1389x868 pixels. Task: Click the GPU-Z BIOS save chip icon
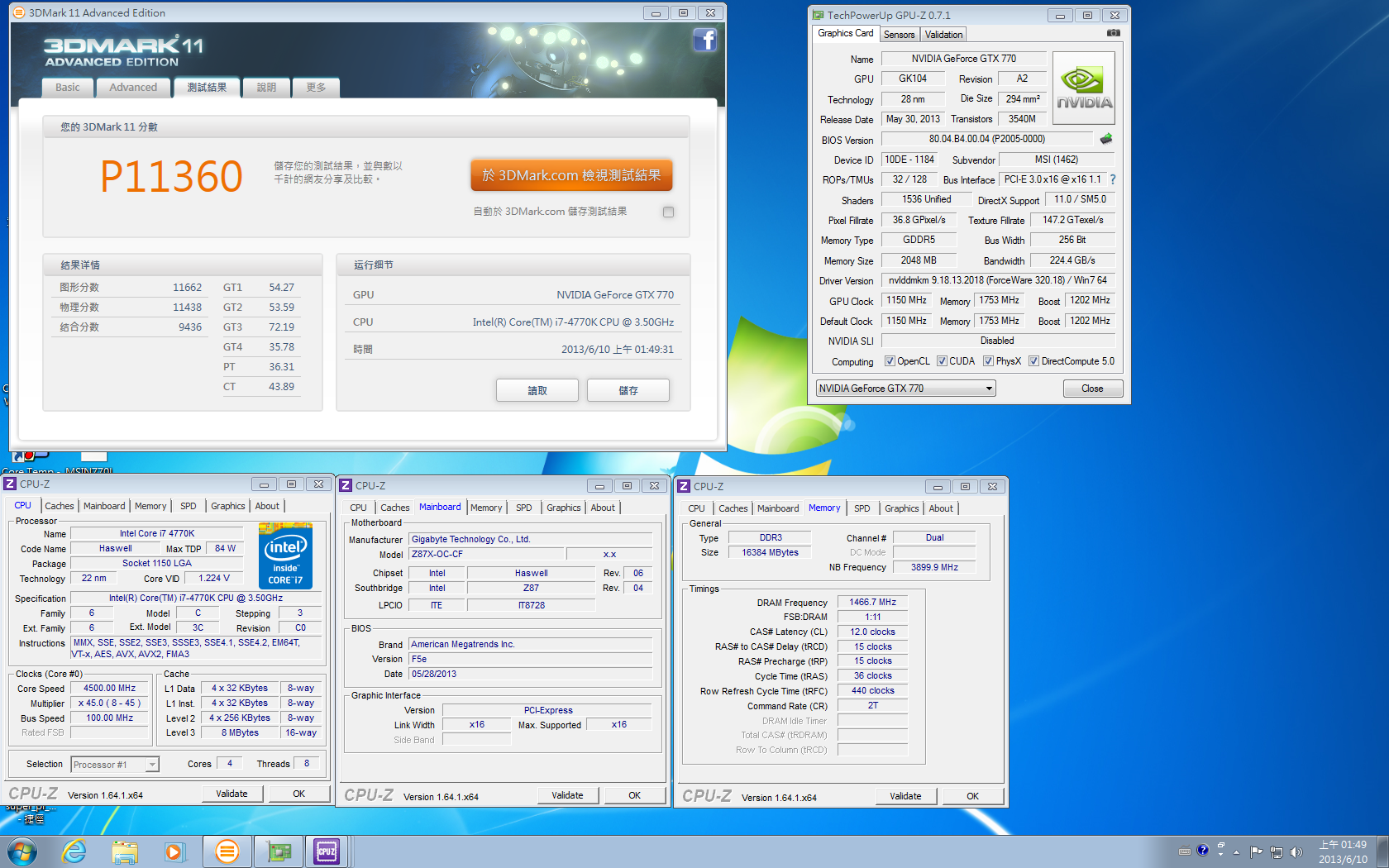point(1106,139)
